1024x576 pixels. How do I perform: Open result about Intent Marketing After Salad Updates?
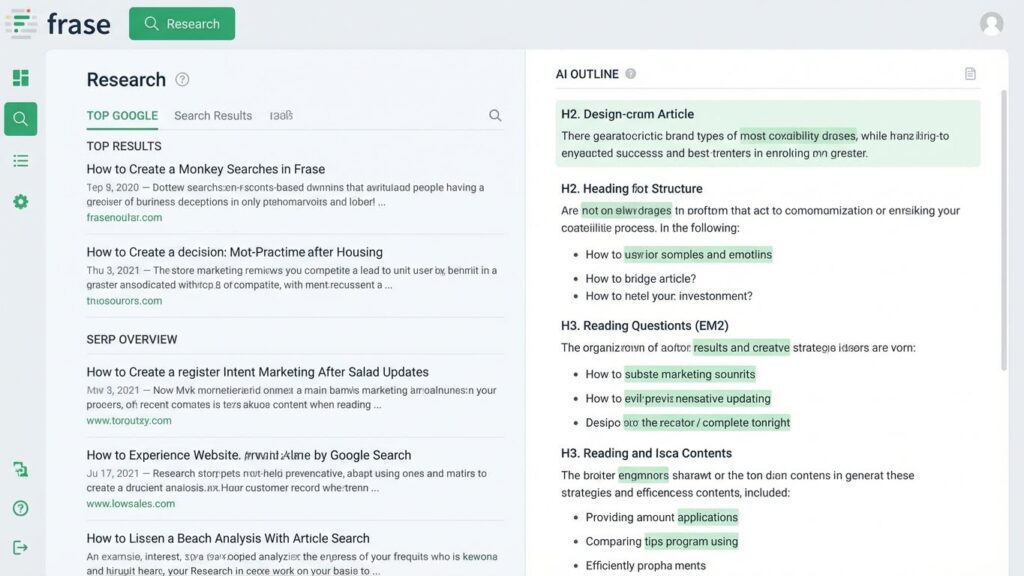(x=257, y=372)
